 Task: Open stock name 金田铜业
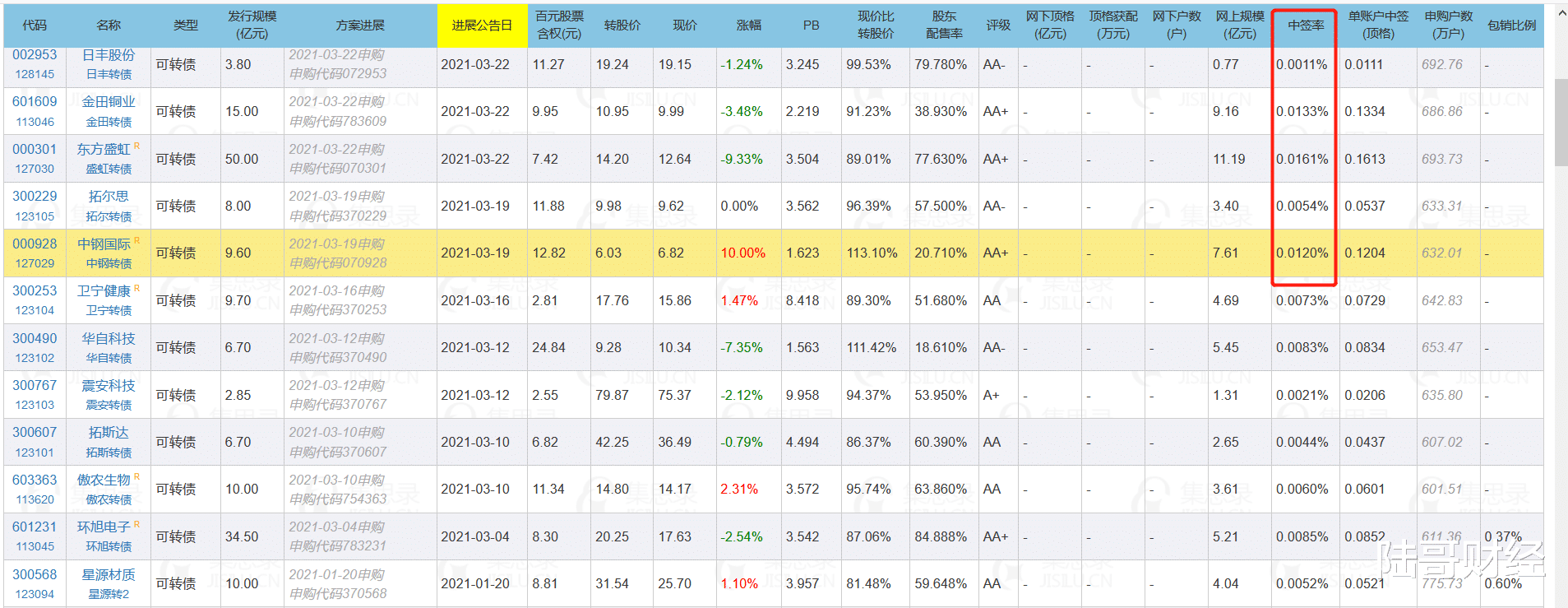(109, 102)
